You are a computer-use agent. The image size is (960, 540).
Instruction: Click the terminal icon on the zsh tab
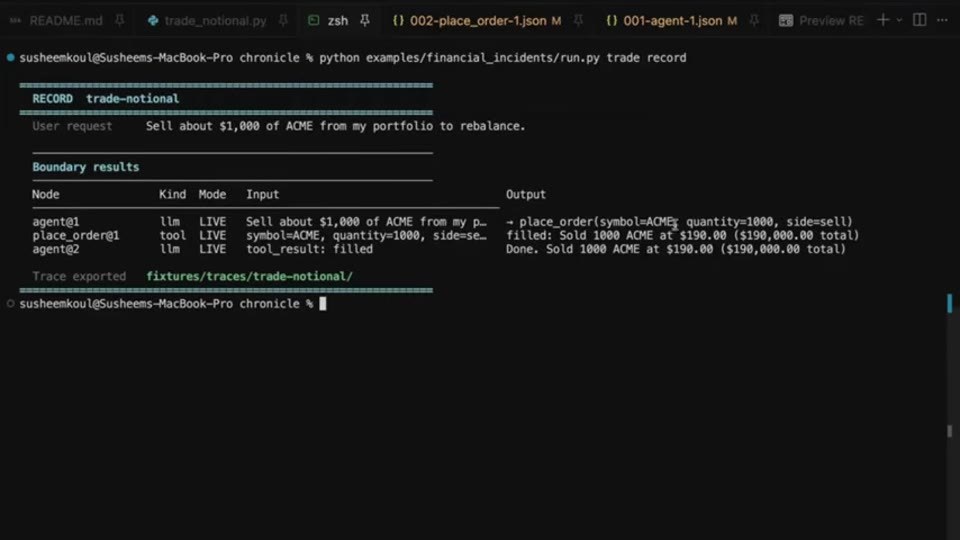pyautogui.click(x=313, y=21)
